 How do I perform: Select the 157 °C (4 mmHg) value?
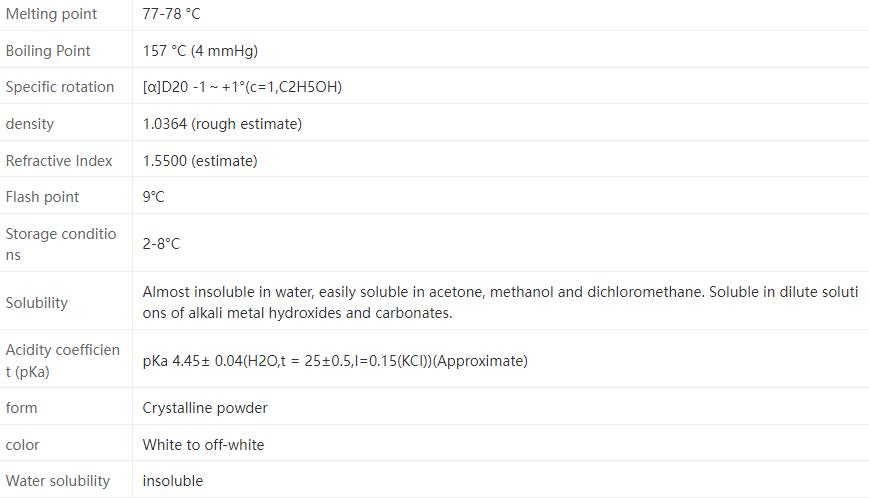200,51
